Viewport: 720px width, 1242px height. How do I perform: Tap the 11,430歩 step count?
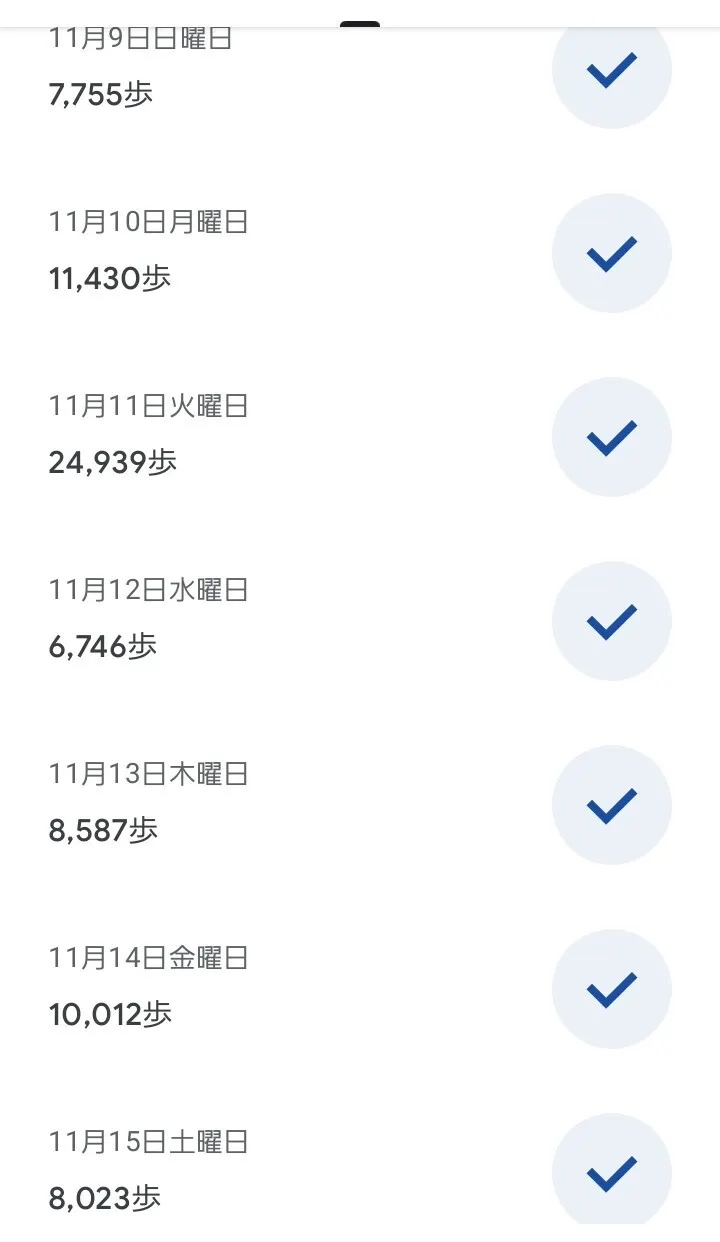[x=110, y=278]
